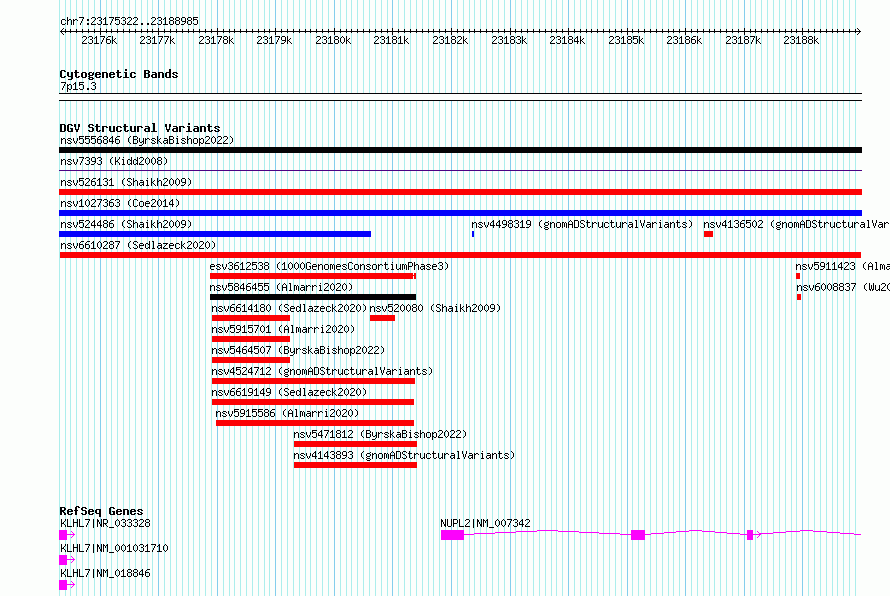Viewport: 890px width, 596px height.
Task: Click the 23182k ruler tick label
Action: tap(450, 40)
